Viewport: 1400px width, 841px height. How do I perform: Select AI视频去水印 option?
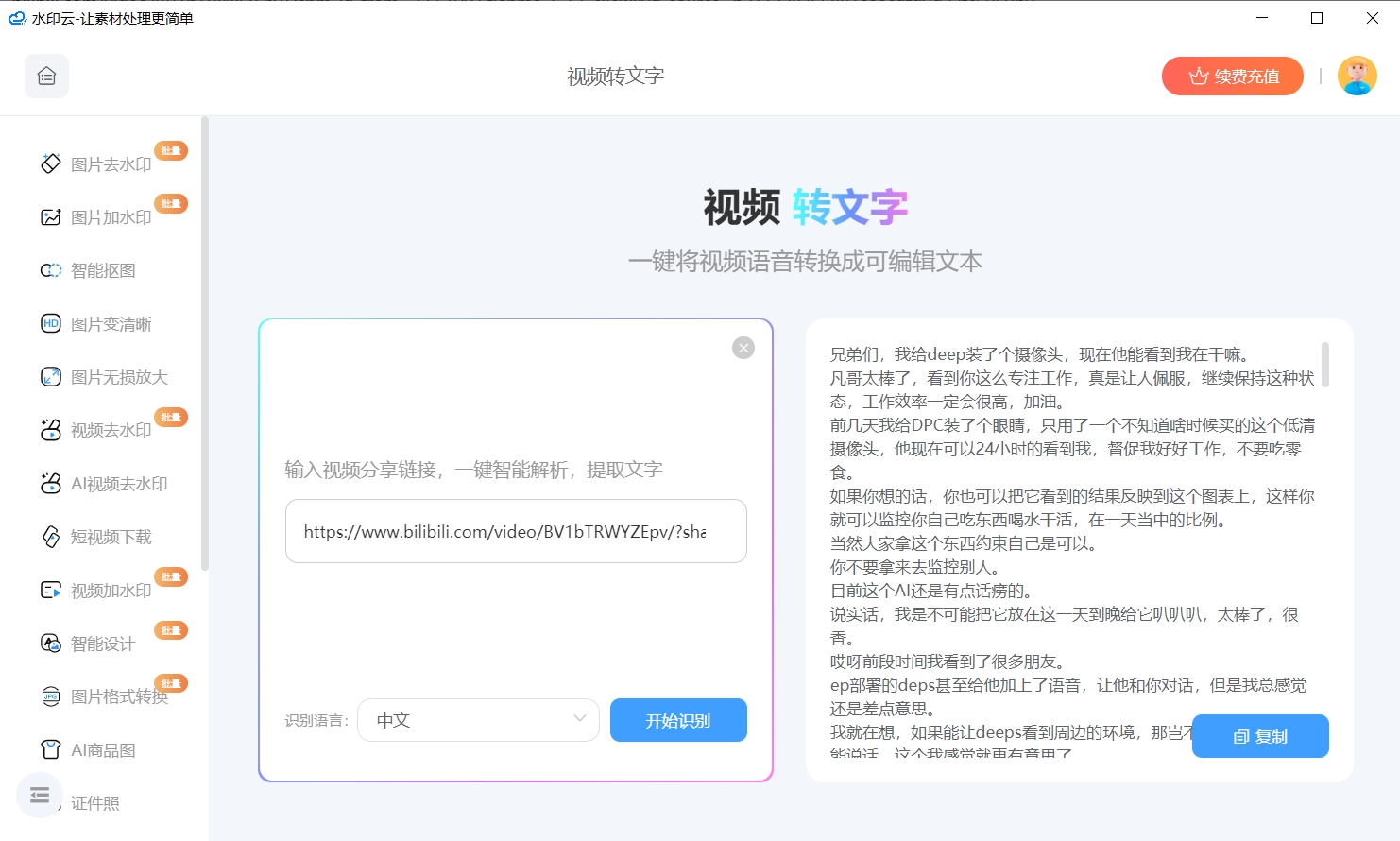coord(118,484)
